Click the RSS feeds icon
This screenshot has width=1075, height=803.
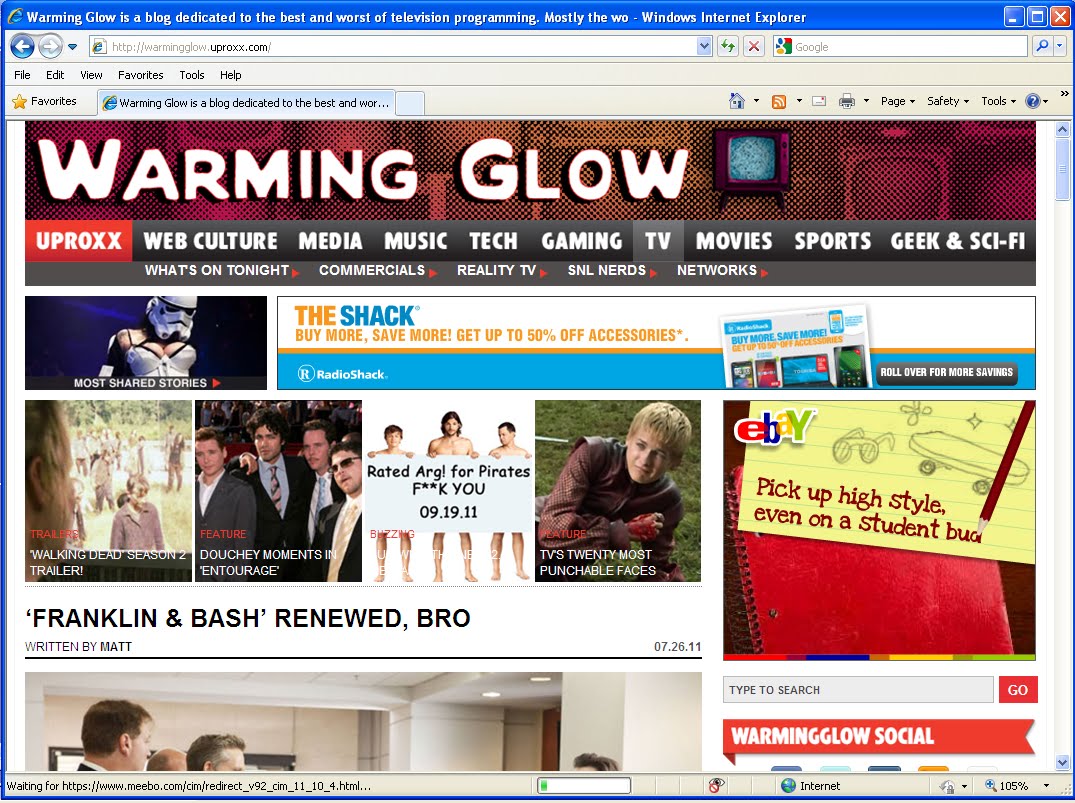(x=779, y=101)
